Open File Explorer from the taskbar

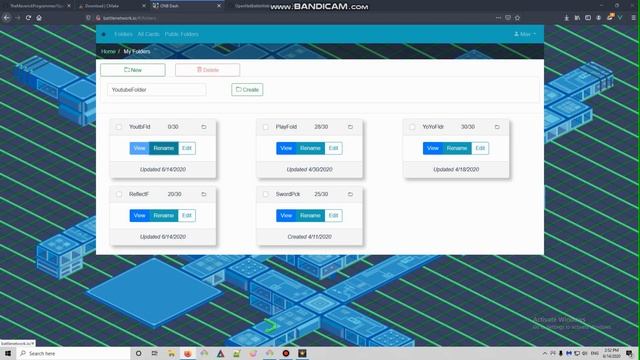pyautogui.click(x=171, y=353)
